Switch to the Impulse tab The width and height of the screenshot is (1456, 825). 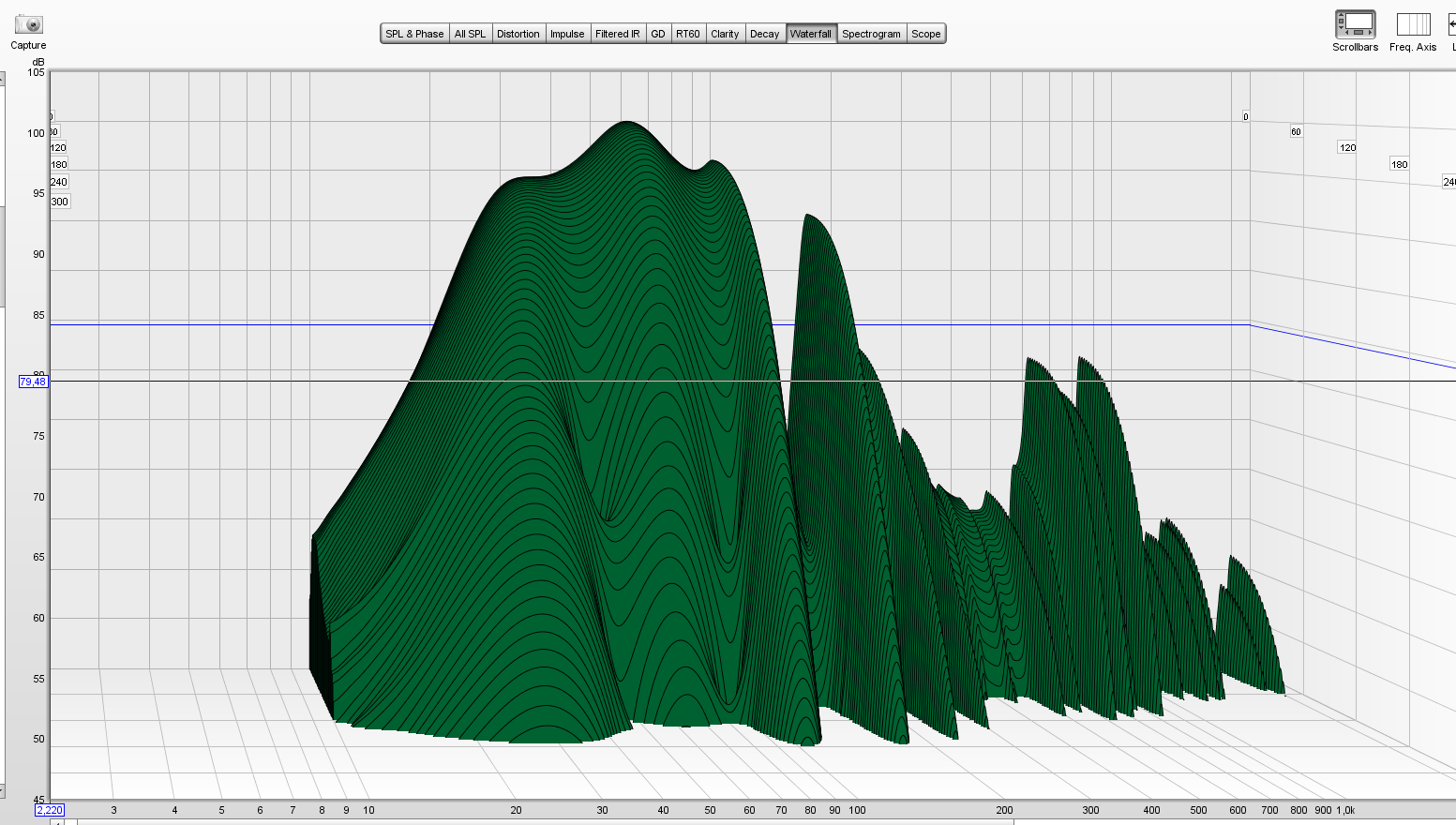(x=567, y=34)
